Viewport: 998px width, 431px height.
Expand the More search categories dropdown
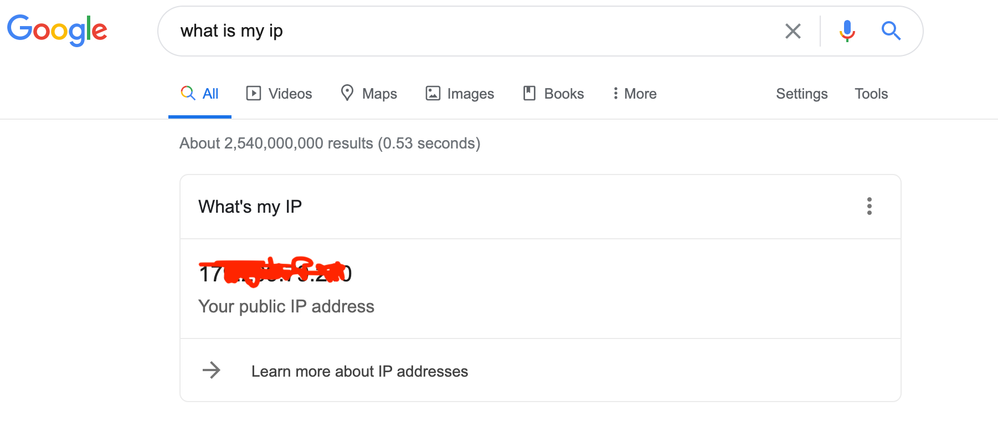[634, 94]
